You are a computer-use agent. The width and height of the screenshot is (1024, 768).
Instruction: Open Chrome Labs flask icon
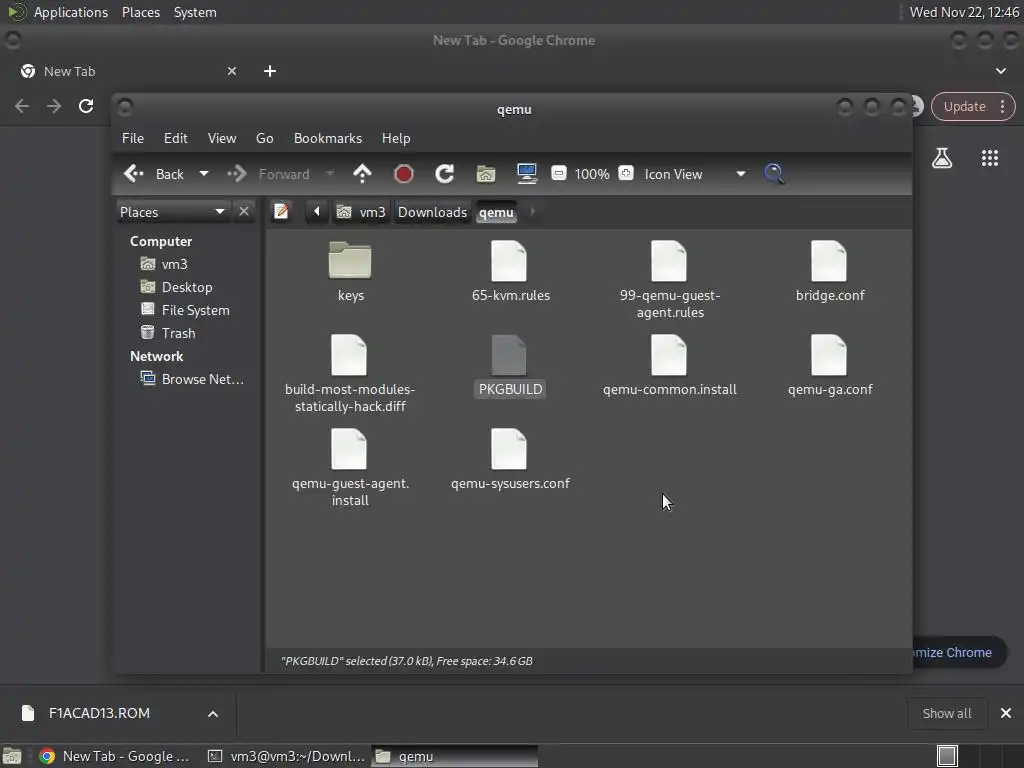pos(942,158)
